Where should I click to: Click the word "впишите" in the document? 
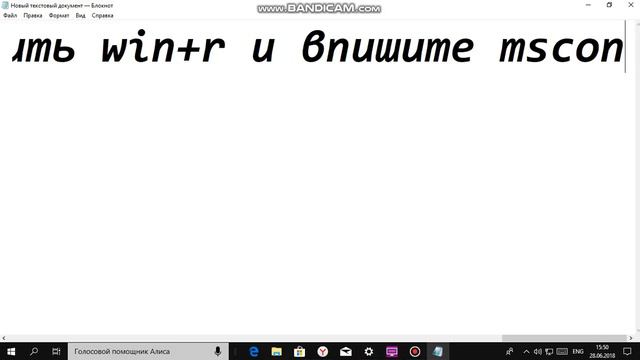pos(388,47)
